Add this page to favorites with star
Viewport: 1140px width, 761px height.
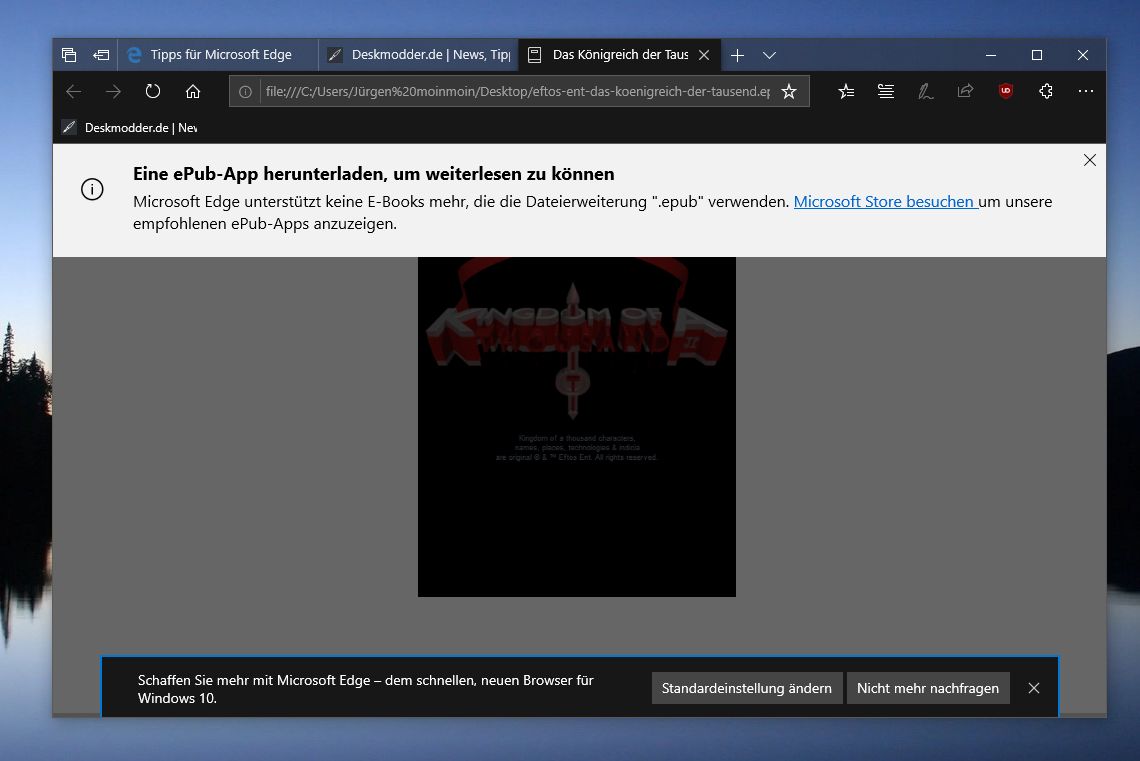pyautogui.click(x=789, y=92)
